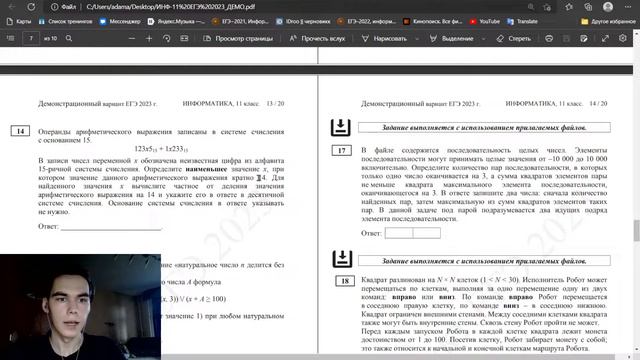Go back to the previous browser page
The width and height of the screenshot is (640, 360).
(x=11, y=7)
